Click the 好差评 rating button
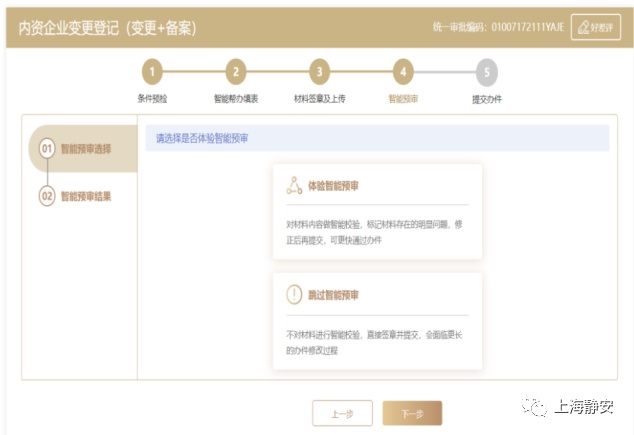This screenshot has width=634, height=435. 596,27
